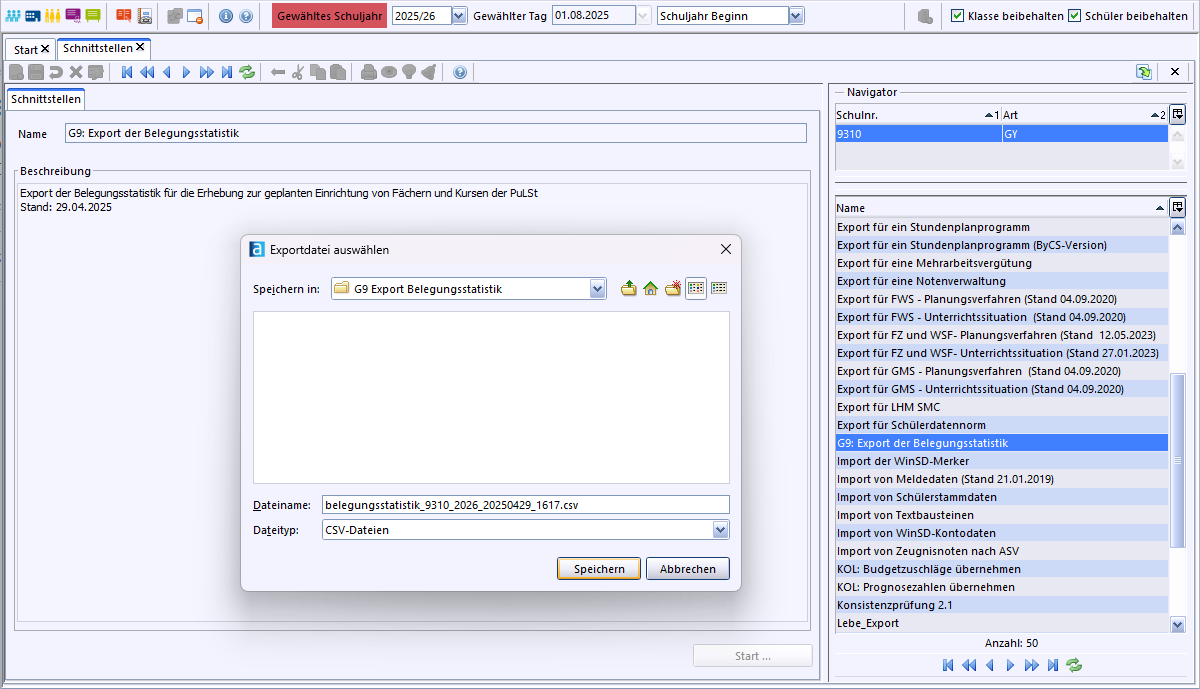The width and height of the screenshot is (1200, 689).
Task: Click the green refresh icon in toolbar
Action: pos(247,72)
